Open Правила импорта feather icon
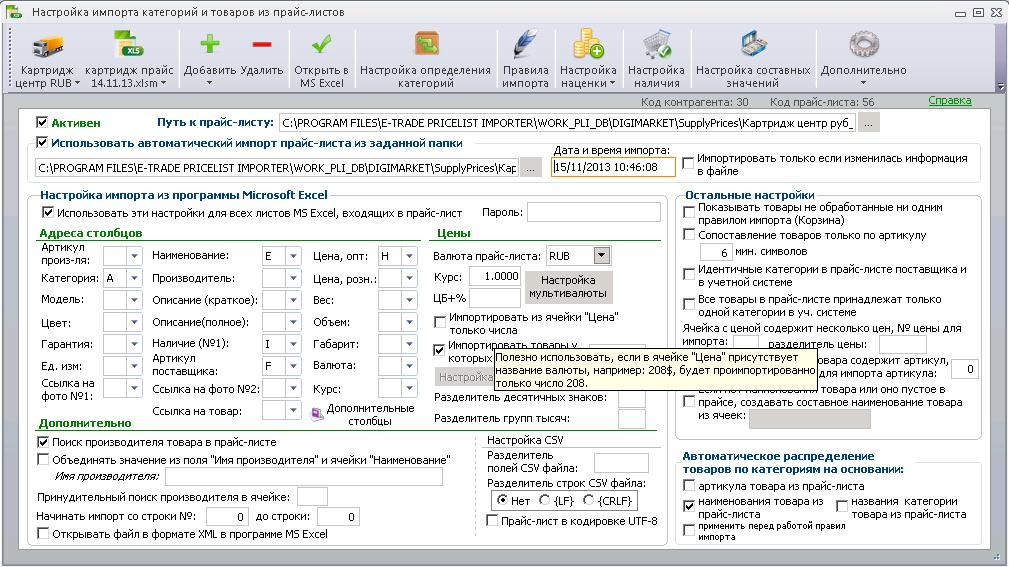 (x=525, y=45)
